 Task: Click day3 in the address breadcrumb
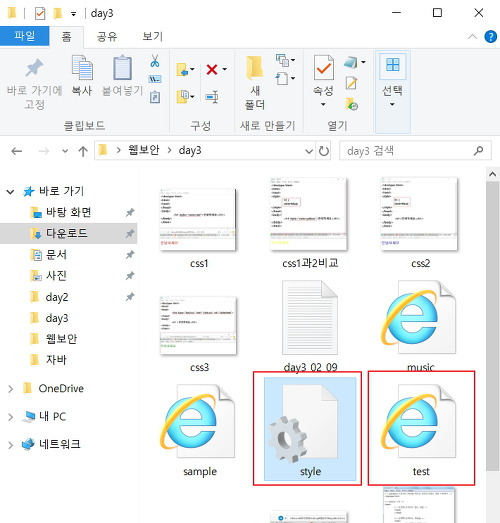(190, 151)
